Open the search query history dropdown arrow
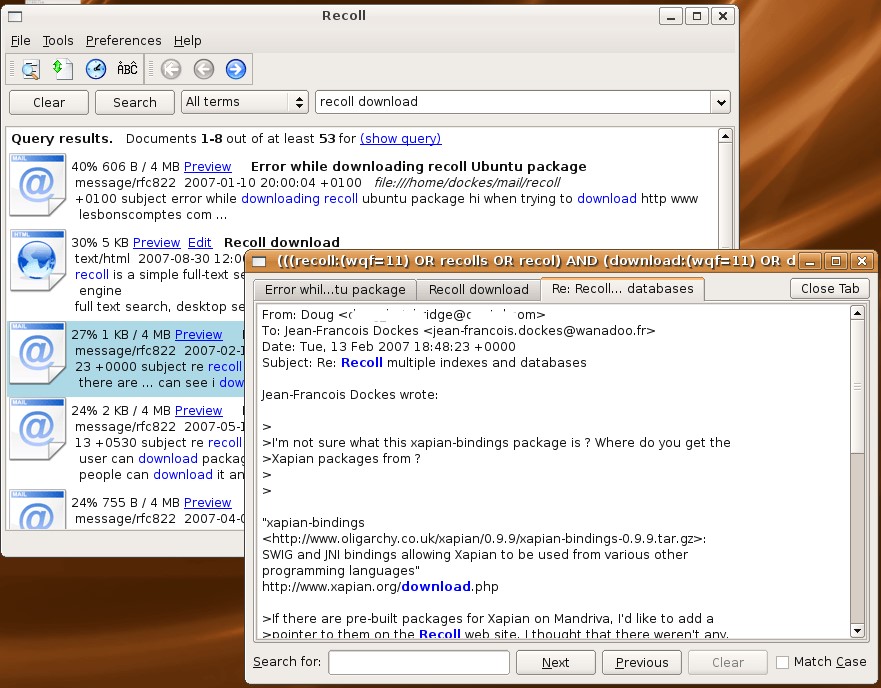Image resolution: width=881 pixels, height=688 pixels. click(720, 102)
